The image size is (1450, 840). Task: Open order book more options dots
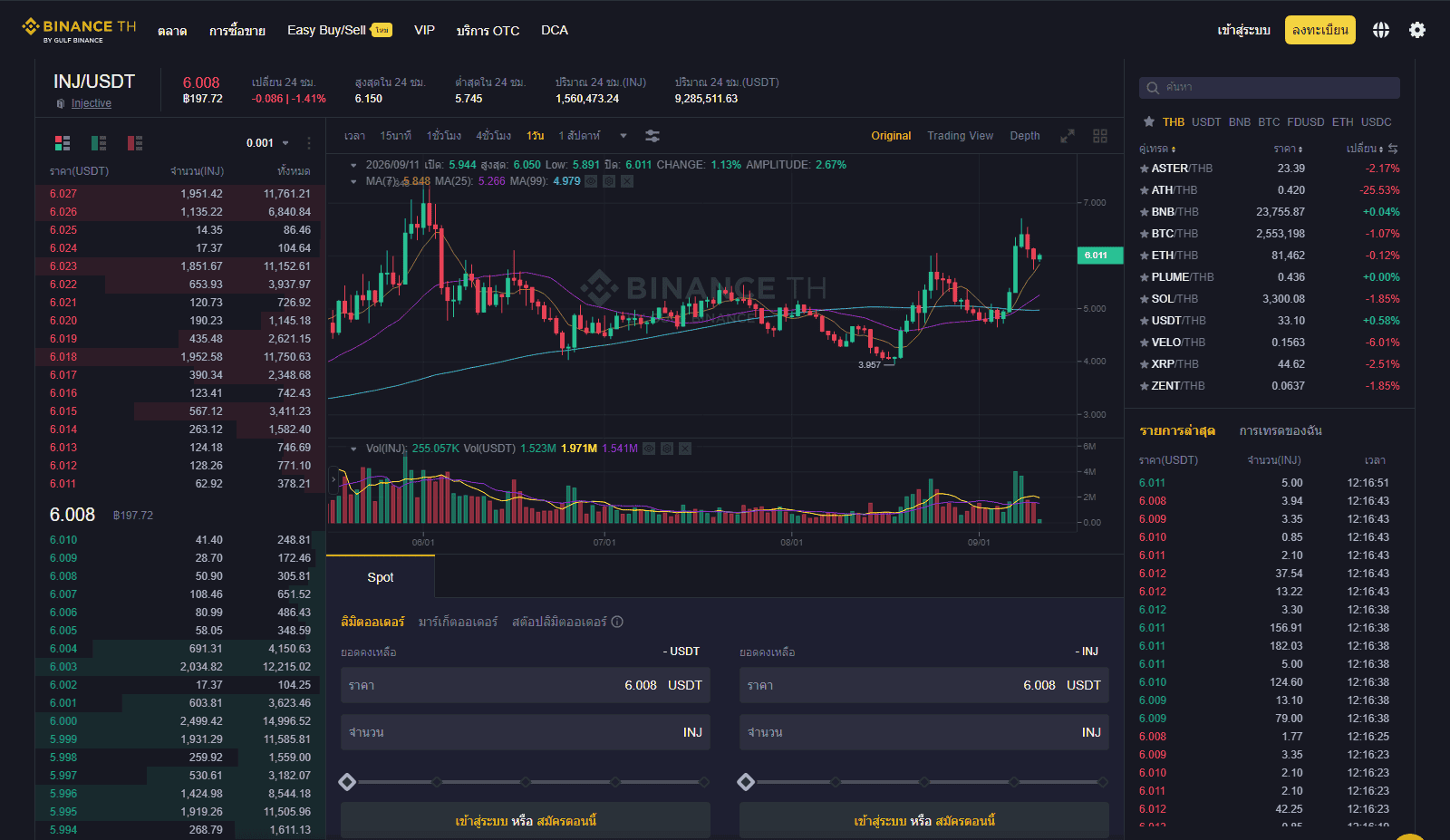tap(309, 143)
